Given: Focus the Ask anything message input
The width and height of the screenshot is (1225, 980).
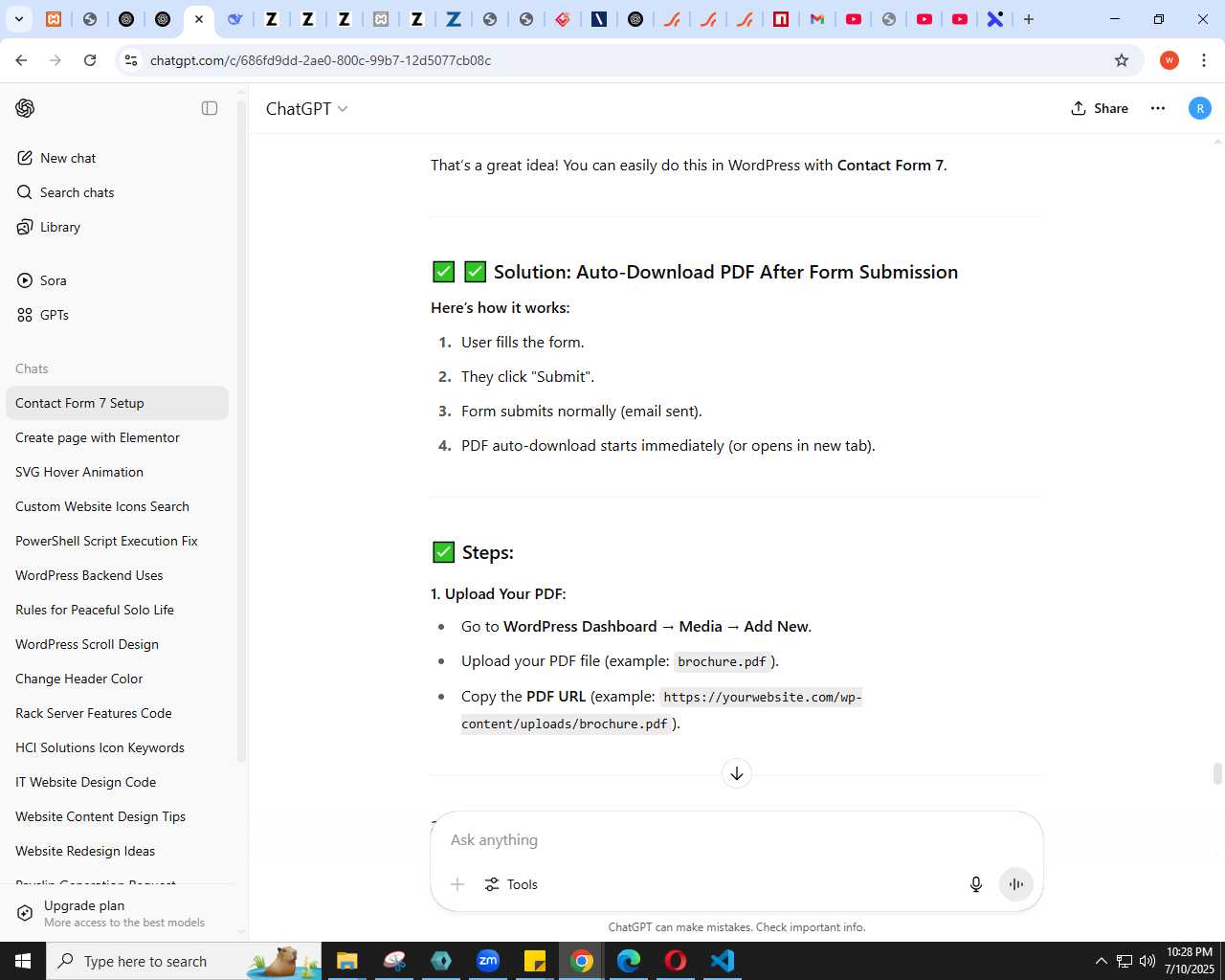Looking at the screenshot, I should [735, 839].
